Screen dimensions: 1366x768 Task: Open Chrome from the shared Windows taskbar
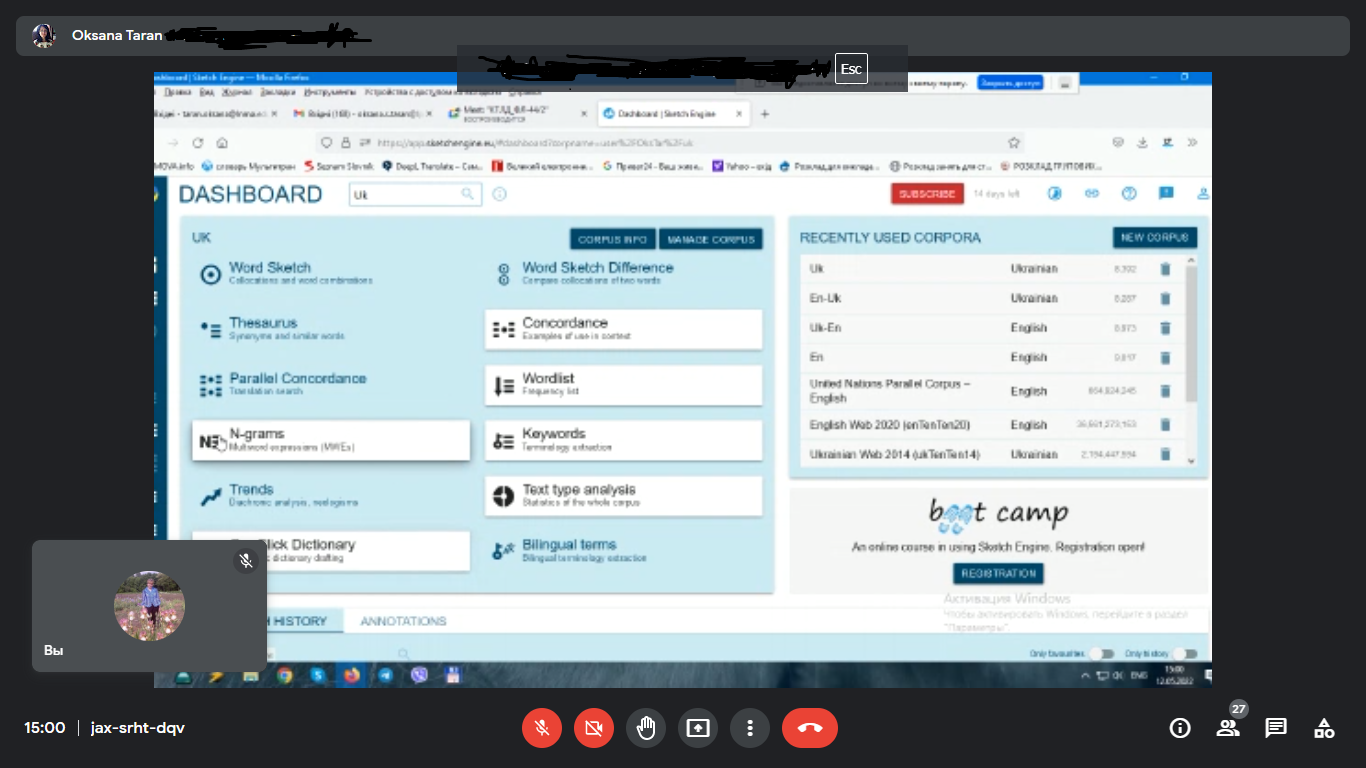pos(285,676)
